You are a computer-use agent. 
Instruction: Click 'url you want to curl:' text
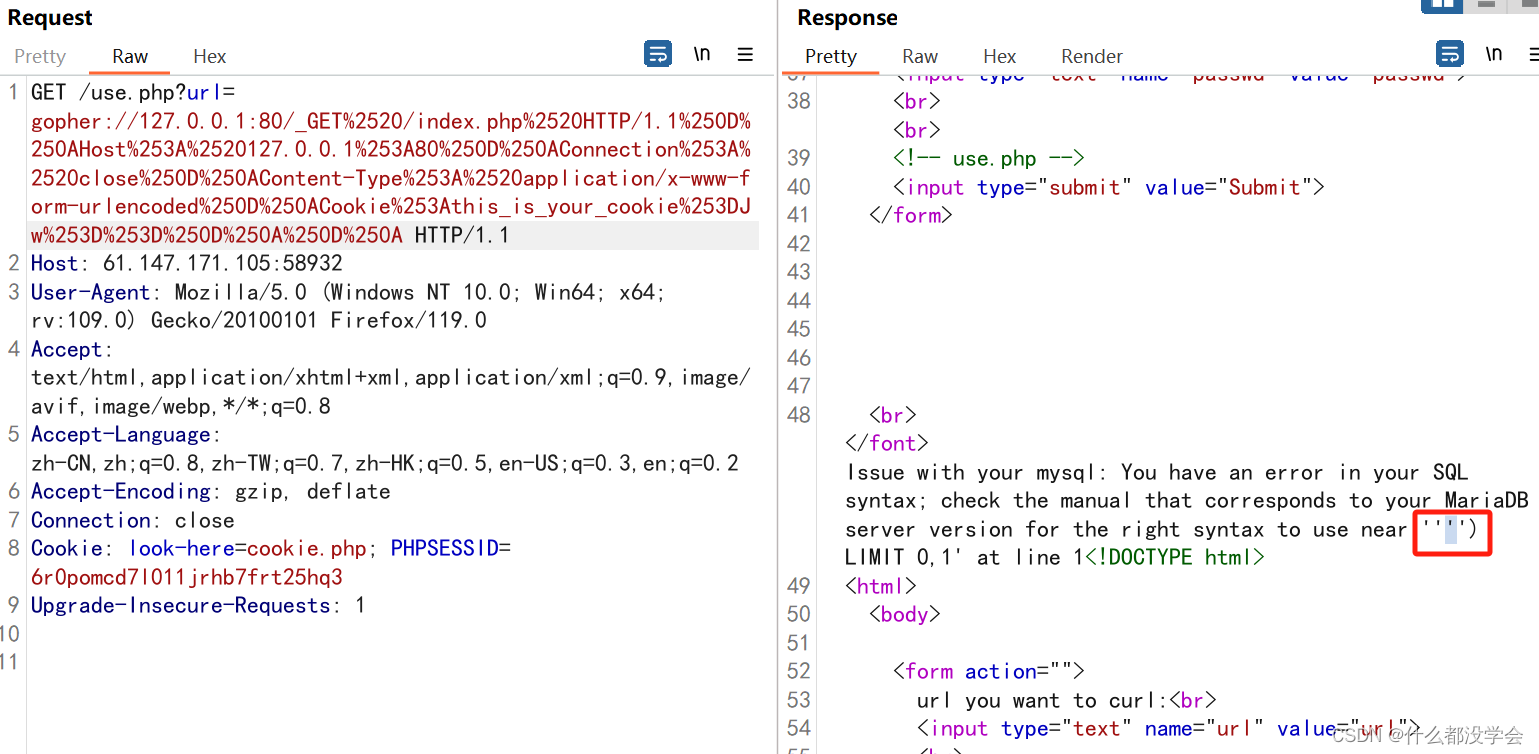pyautogui.click(x=1043, y=700)
